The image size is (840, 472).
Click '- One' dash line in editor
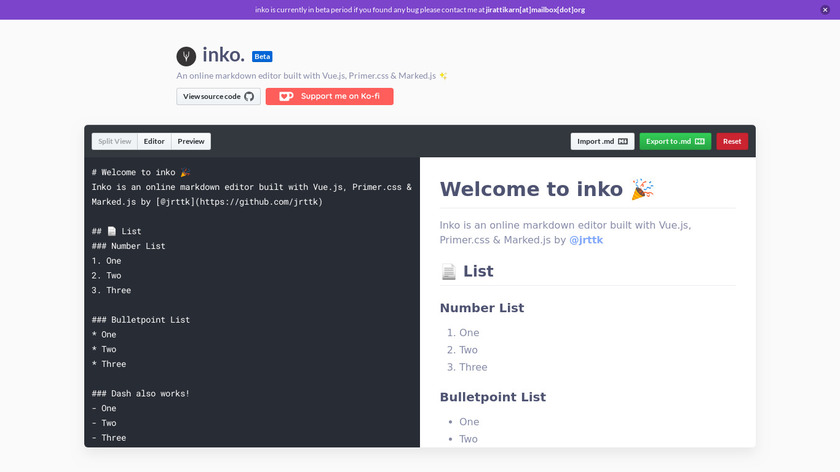click(x=104, y=408)
